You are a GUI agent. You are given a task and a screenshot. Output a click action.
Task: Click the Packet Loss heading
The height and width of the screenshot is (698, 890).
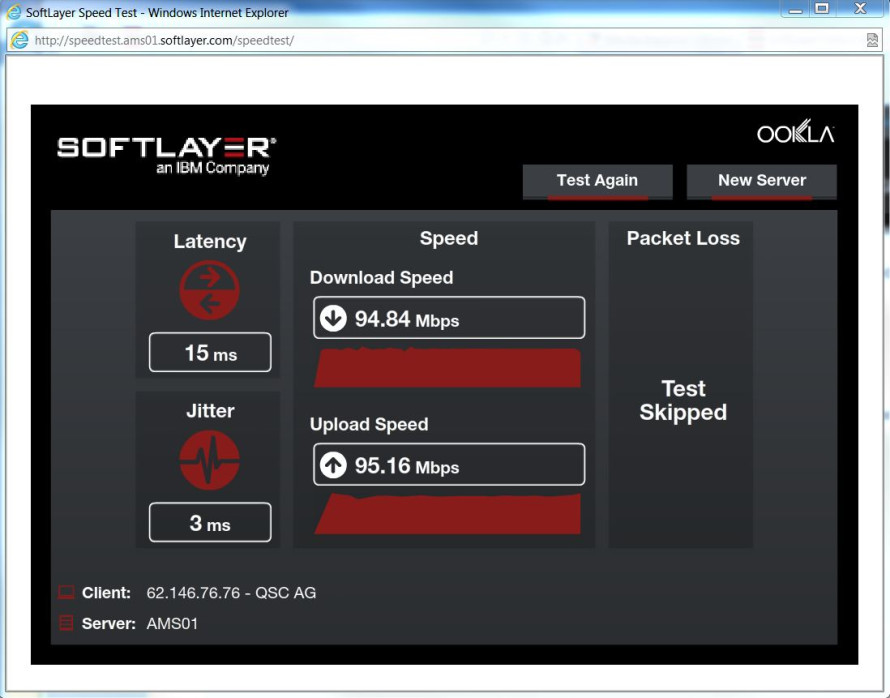683,238
